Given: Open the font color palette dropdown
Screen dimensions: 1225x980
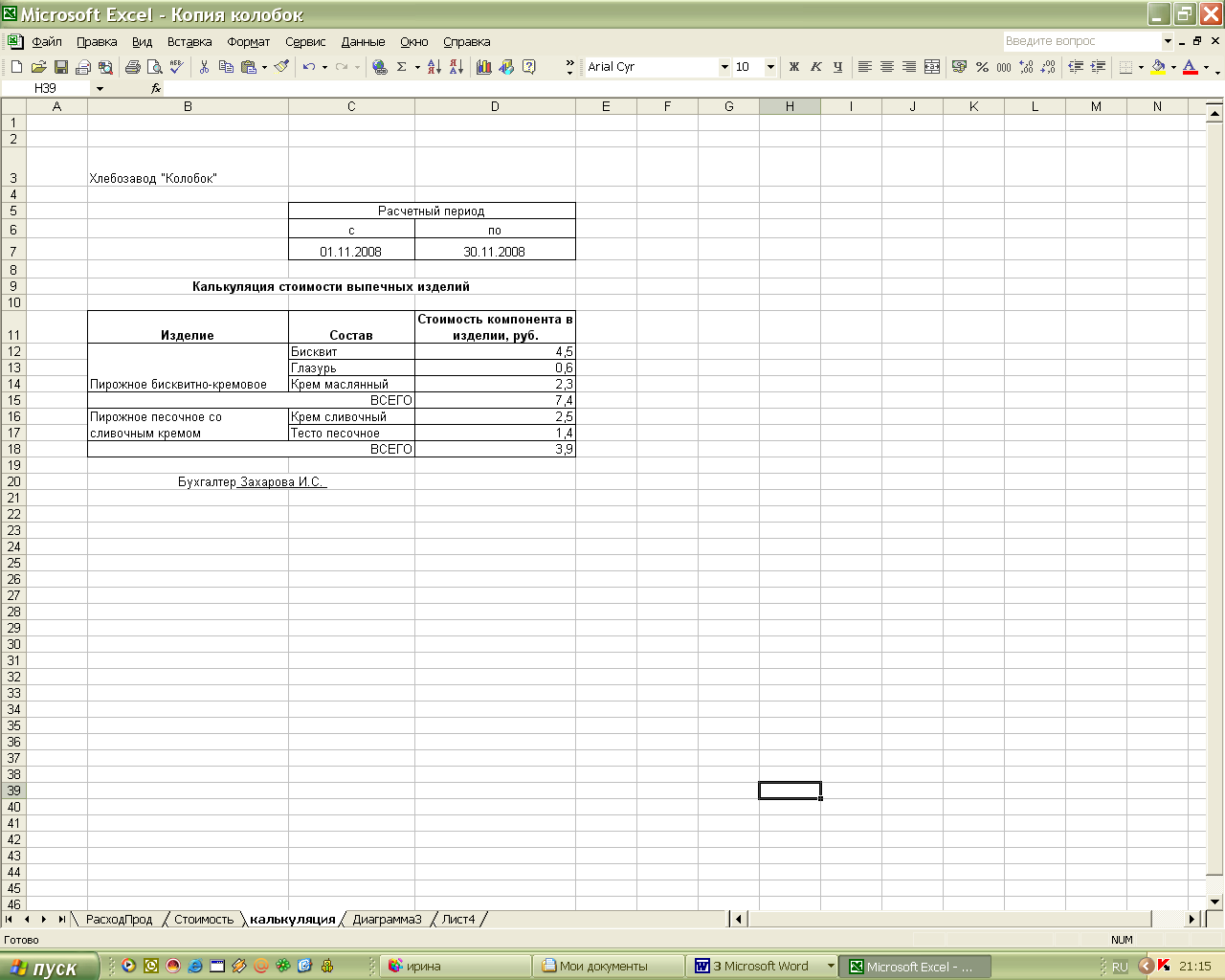Looking at the screenshot, I should pyautogui.click(x=1205, y=67).
